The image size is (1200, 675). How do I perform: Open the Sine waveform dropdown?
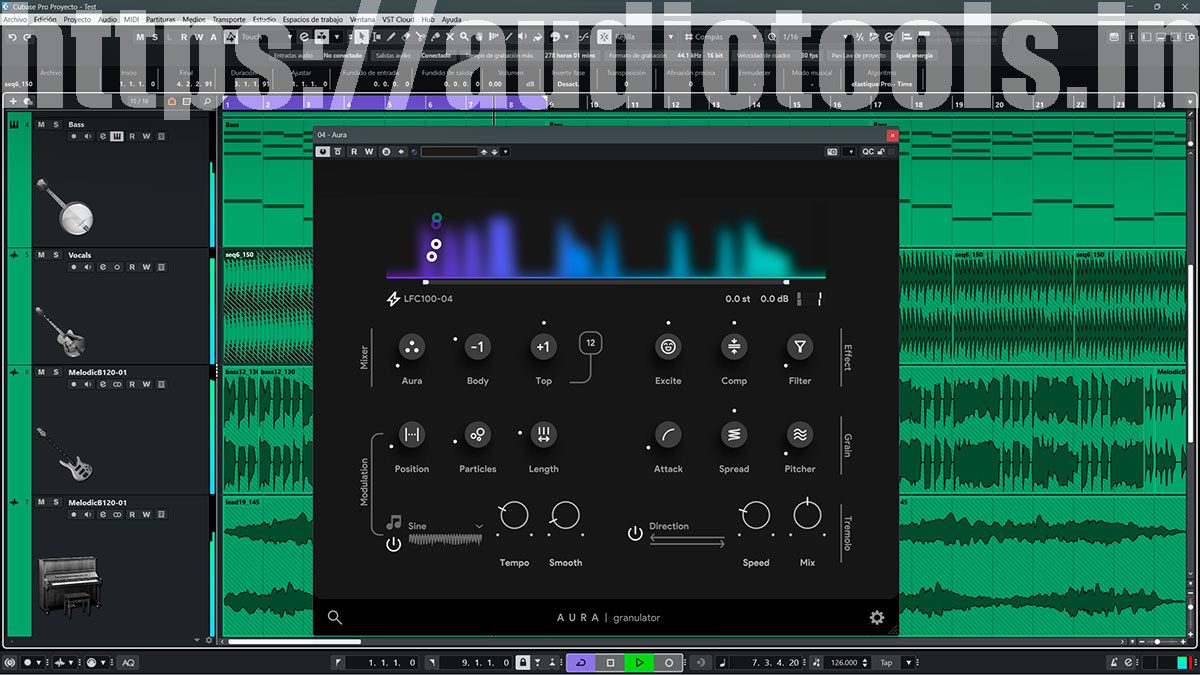[446, 526]
